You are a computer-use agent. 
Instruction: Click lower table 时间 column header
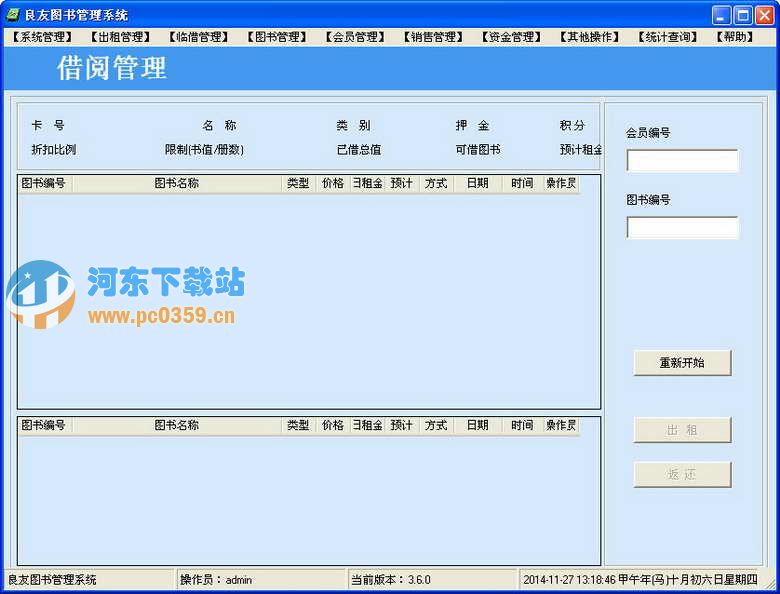tap(522, 425)
